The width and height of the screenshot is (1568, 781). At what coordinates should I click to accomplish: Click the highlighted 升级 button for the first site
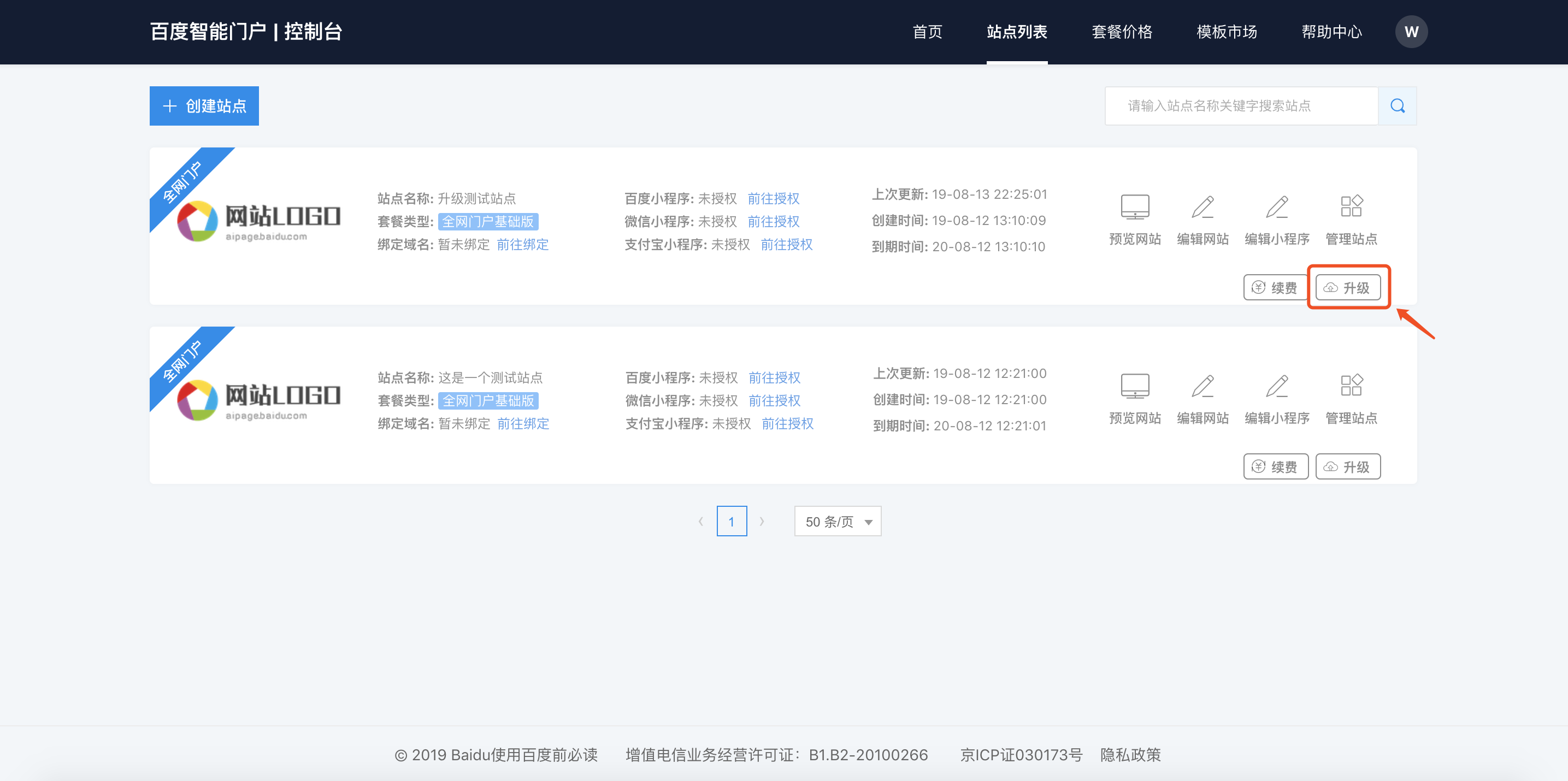(1348, 287)
